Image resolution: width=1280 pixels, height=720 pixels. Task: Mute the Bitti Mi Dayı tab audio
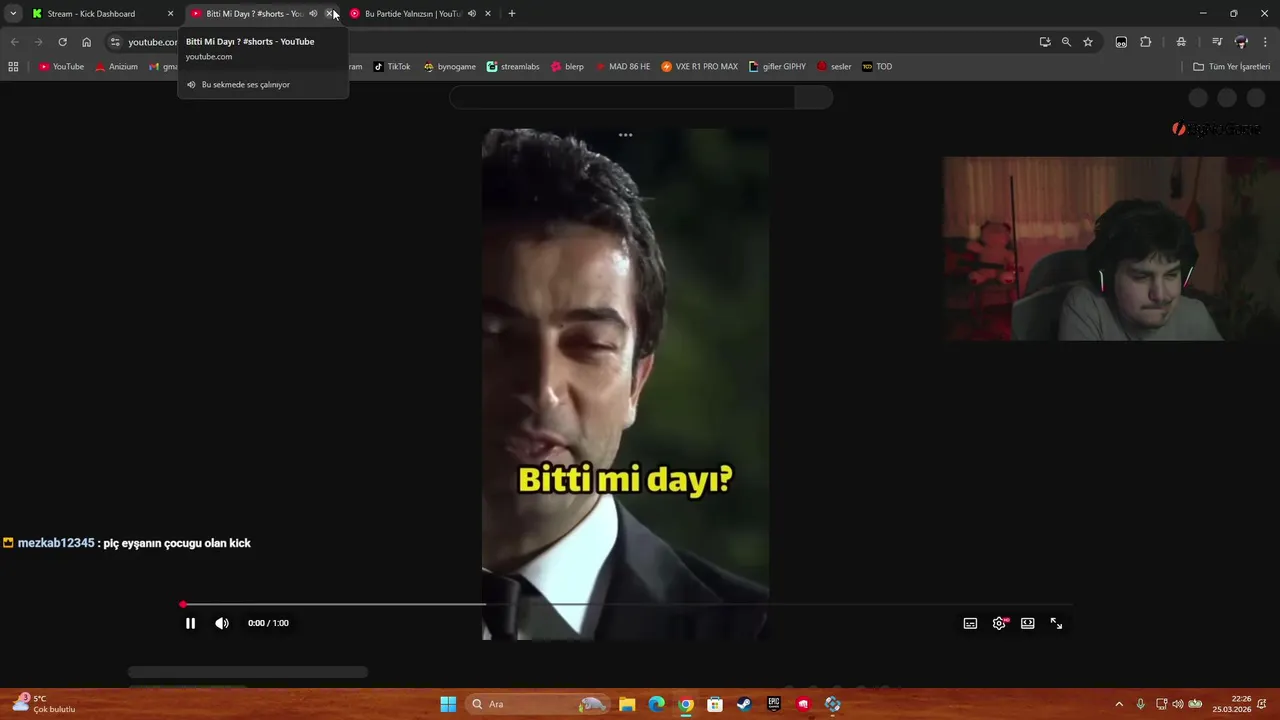click(313, 14)
